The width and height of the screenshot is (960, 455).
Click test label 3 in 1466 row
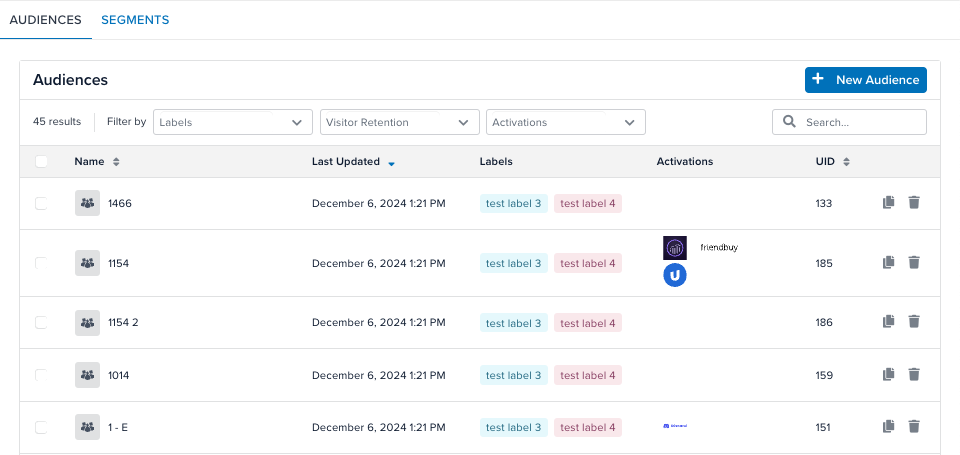(x=514, y=203)
